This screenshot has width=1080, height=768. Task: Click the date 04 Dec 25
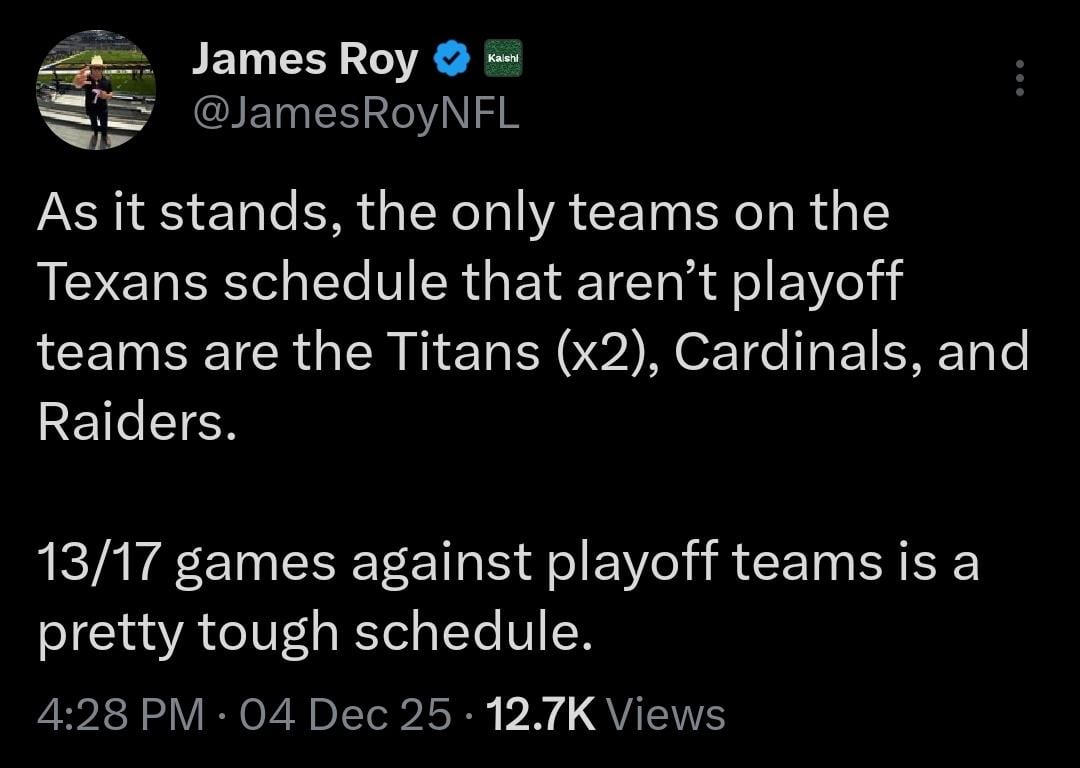(x=344, y=715)
